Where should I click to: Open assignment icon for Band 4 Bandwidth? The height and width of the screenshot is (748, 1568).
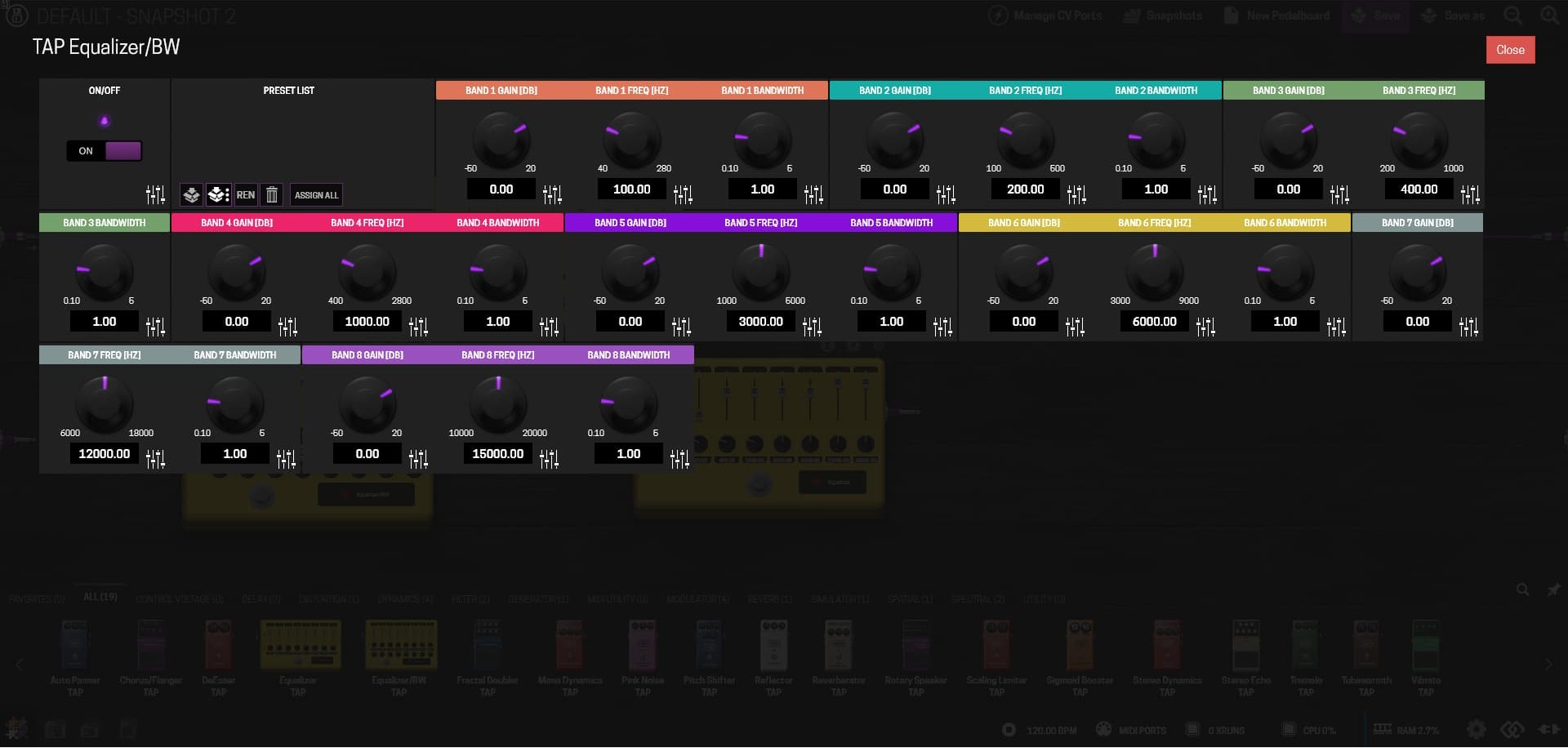click(549, 327)
